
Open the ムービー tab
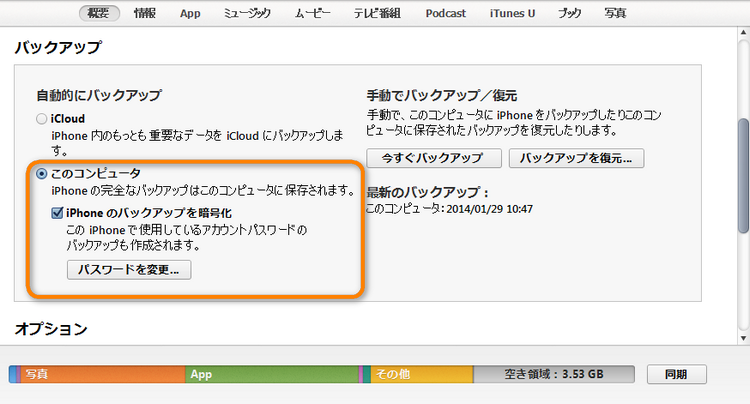coord(312,13)
